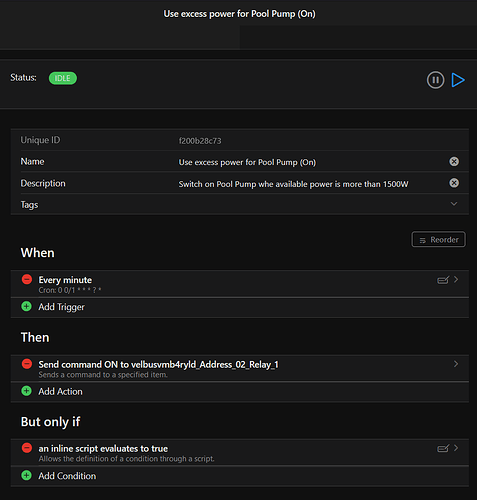
Task: Click the Description input field text
Action: (x=293, y=184)
